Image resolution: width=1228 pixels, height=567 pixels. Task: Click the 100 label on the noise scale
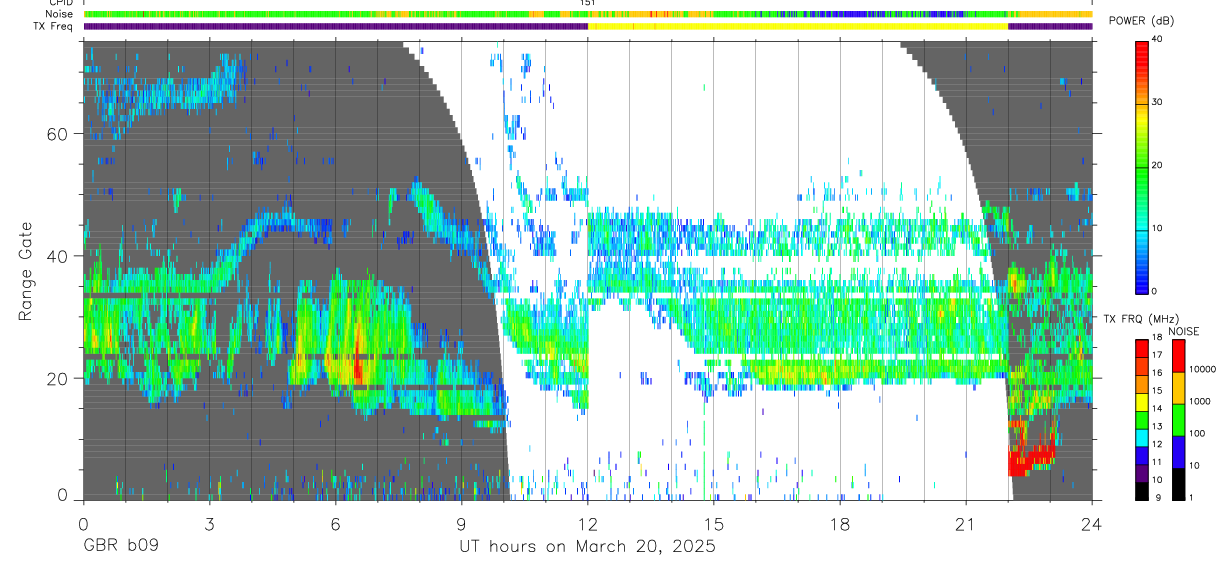coord(1197,434)
